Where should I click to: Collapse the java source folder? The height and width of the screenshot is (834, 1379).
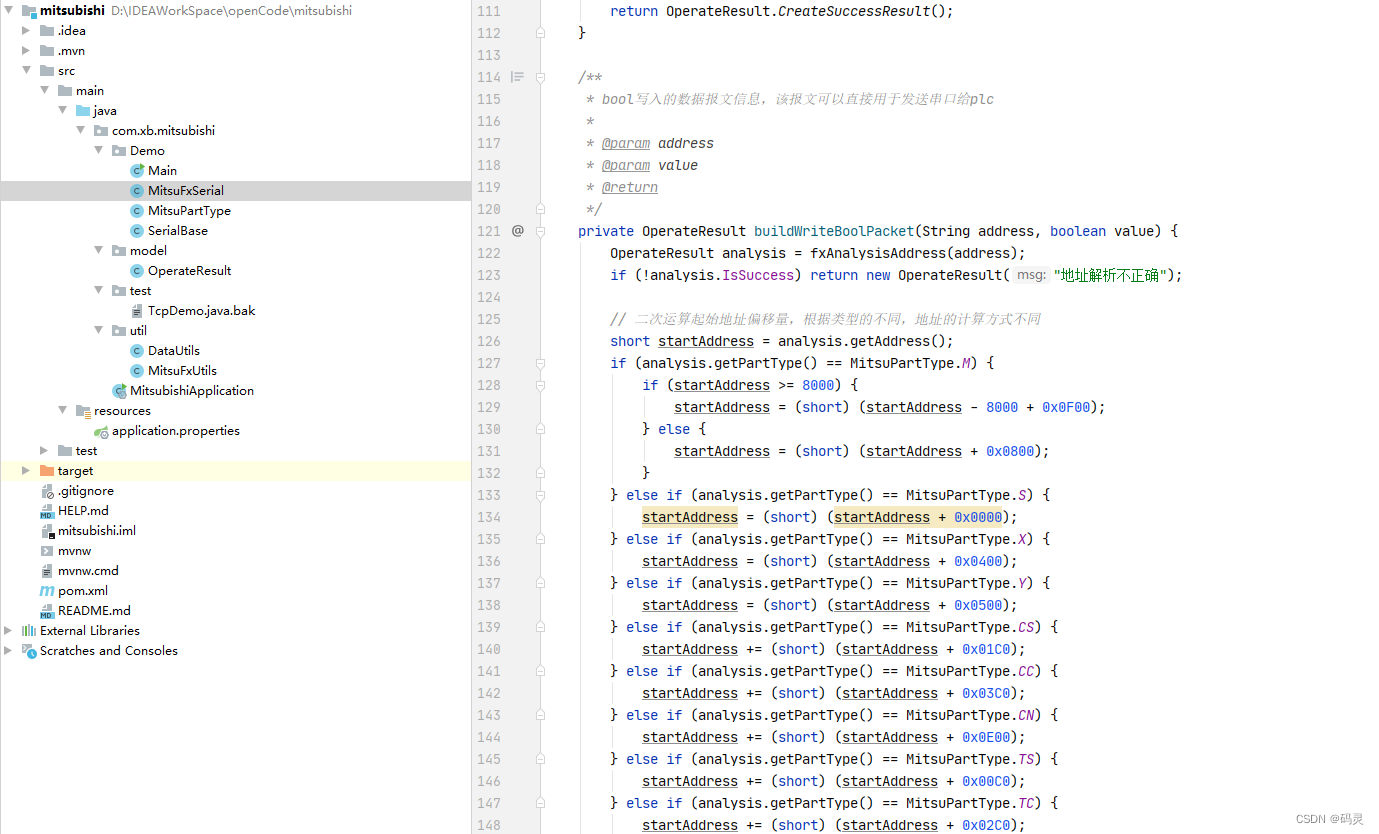[63, 111]
